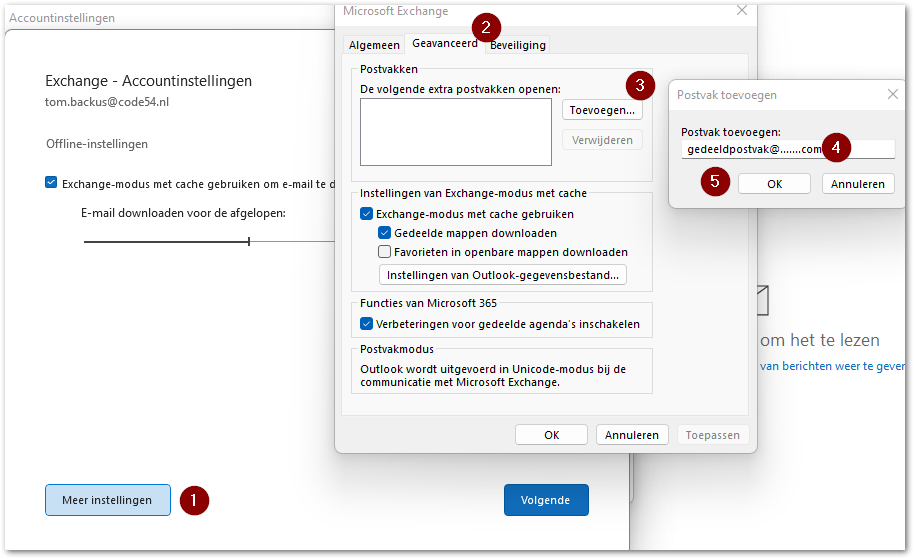Image resolution: width=914 pixels, height=559 pixels.
Task: Close the Microsoft Exchange dialog
Action: 741,10
